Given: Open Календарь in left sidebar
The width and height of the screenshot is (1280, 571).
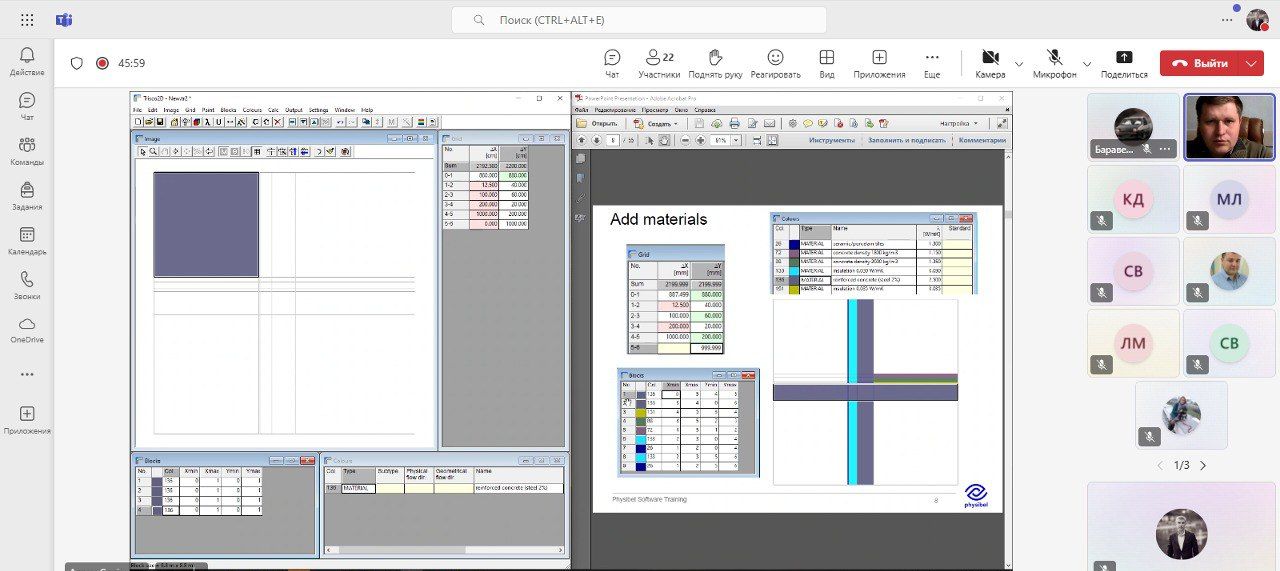Looking at the screenshot, I should 27,241.
